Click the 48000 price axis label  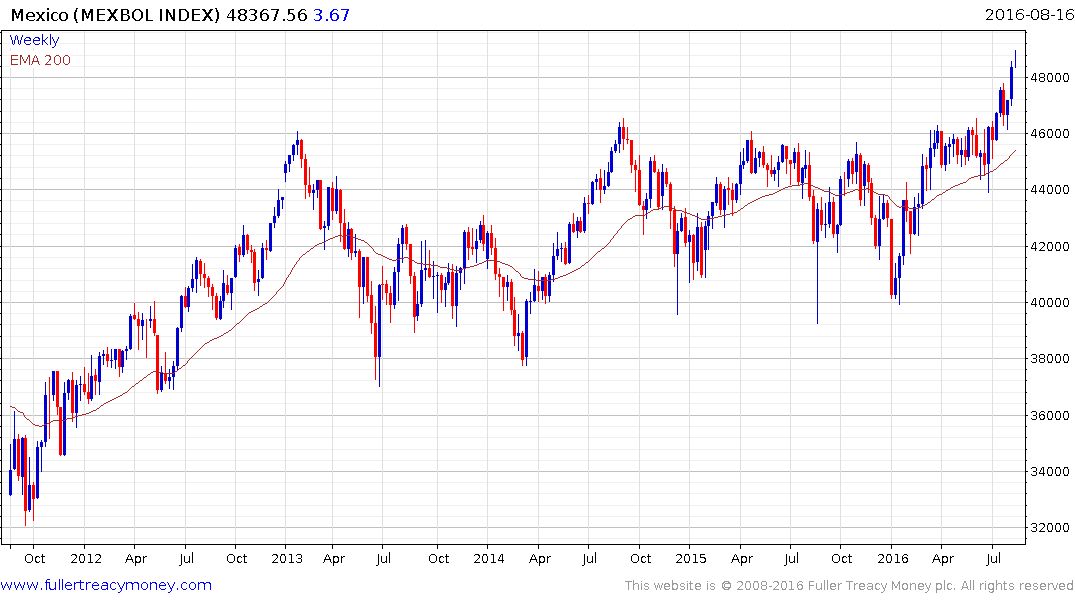(x=1050, y=77)
